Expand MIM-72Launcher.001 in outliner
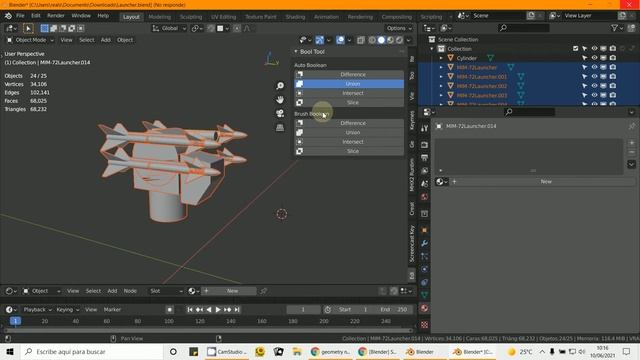 click(441, 77)
